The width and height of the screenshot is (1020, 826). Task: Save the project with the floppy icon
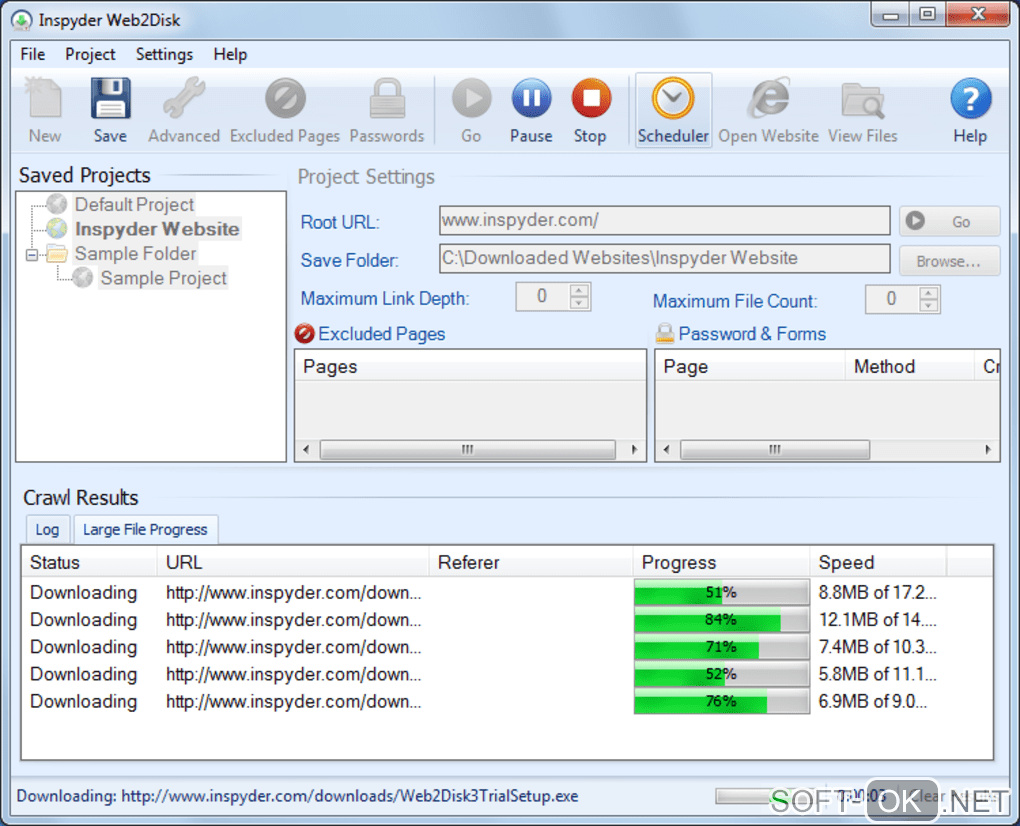click(110, 99)
